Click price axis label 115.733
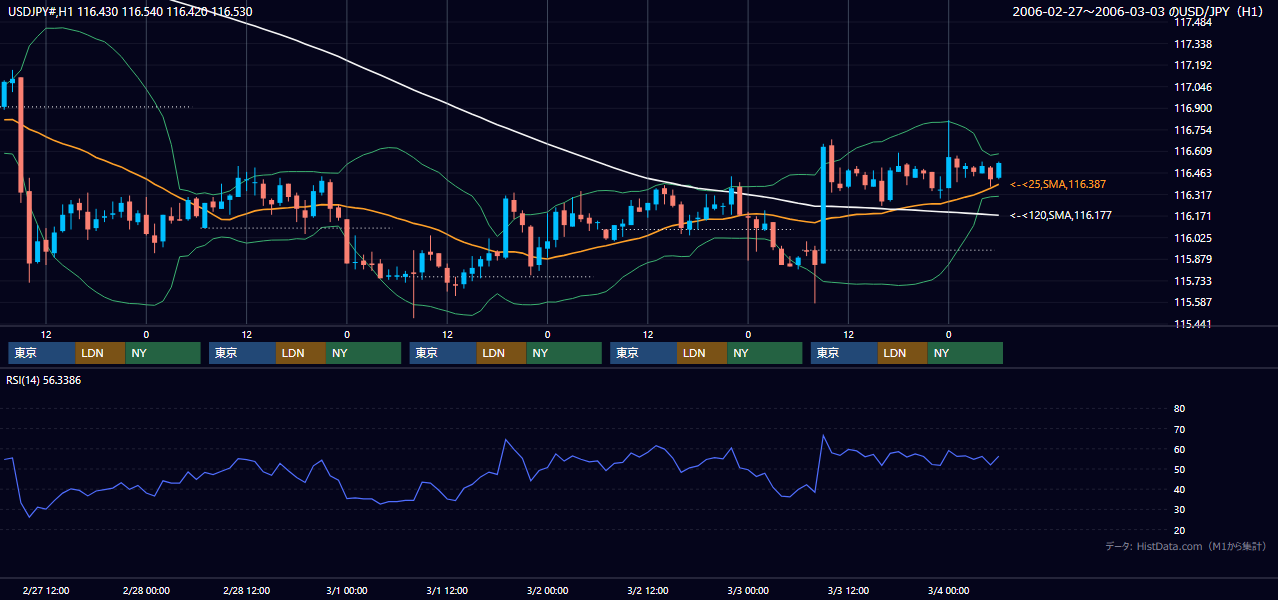 click(x=1193, y=281)
